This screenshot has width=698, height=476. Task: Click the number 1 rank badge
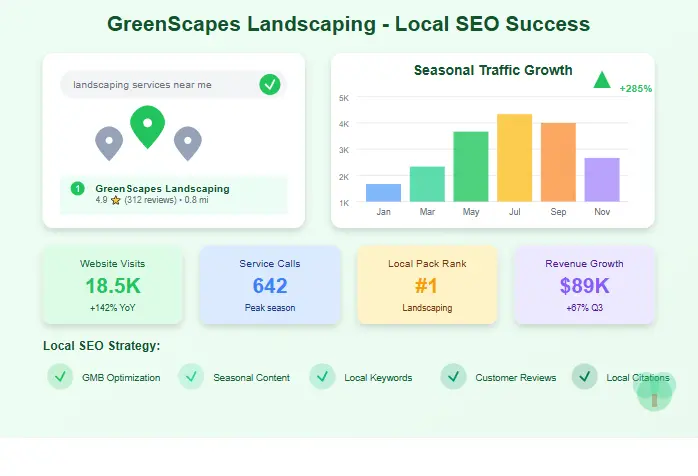pyautogui.click(x=77, y=189)
